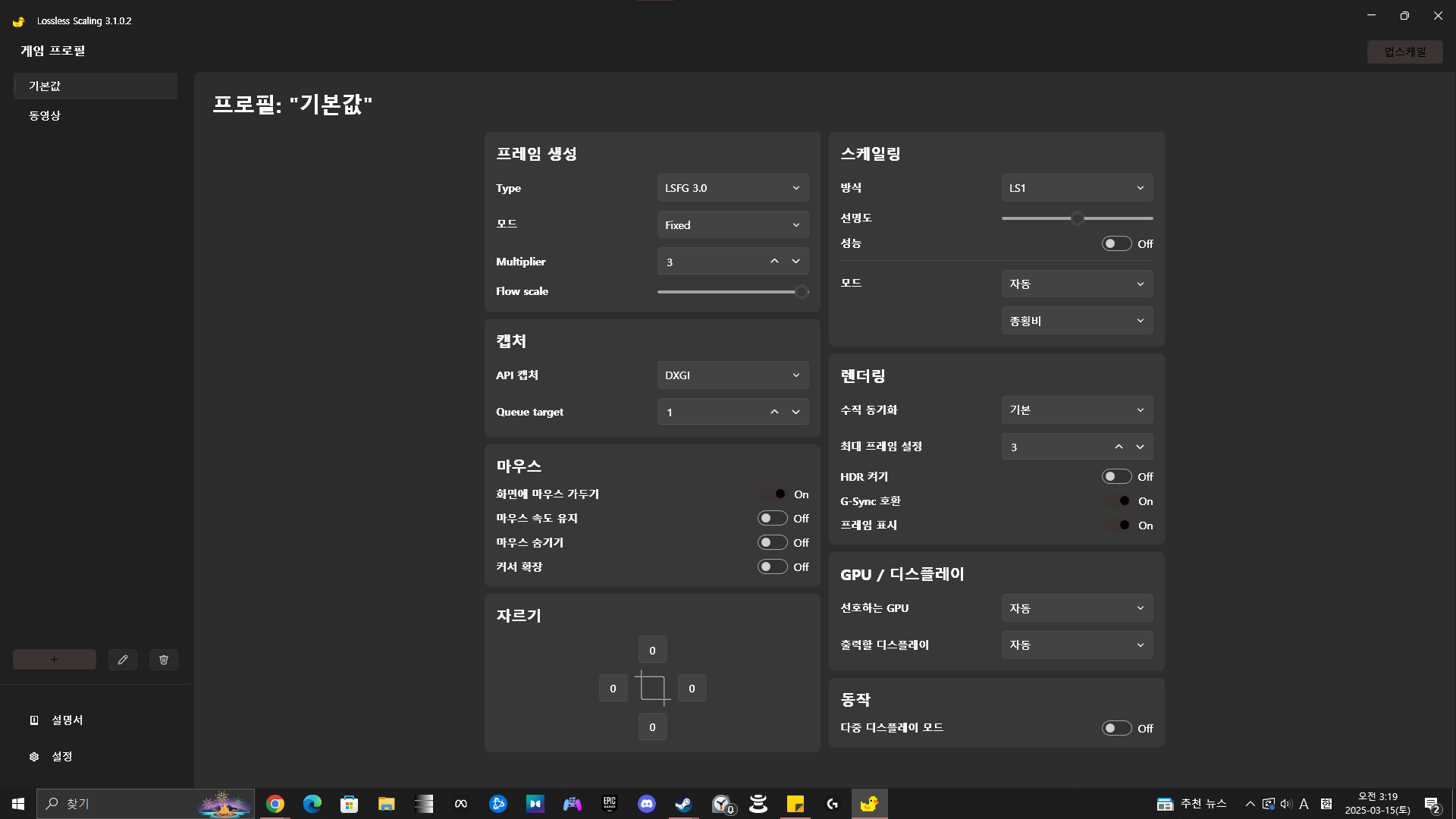Disable 화면에 마우스 가두기 toggle

(773, 494)
